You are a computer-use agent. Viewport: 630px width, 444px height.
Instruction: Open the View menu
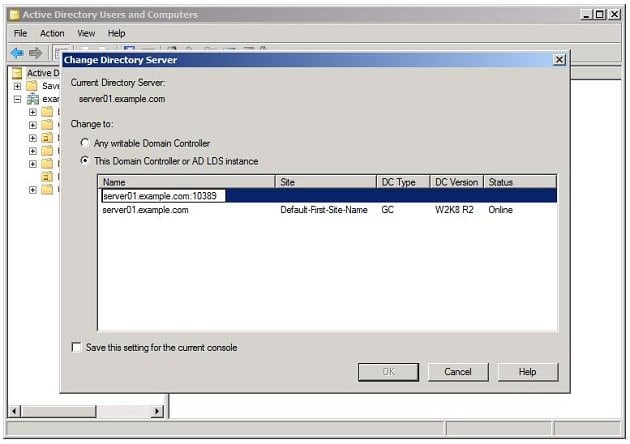click(86, 33)
